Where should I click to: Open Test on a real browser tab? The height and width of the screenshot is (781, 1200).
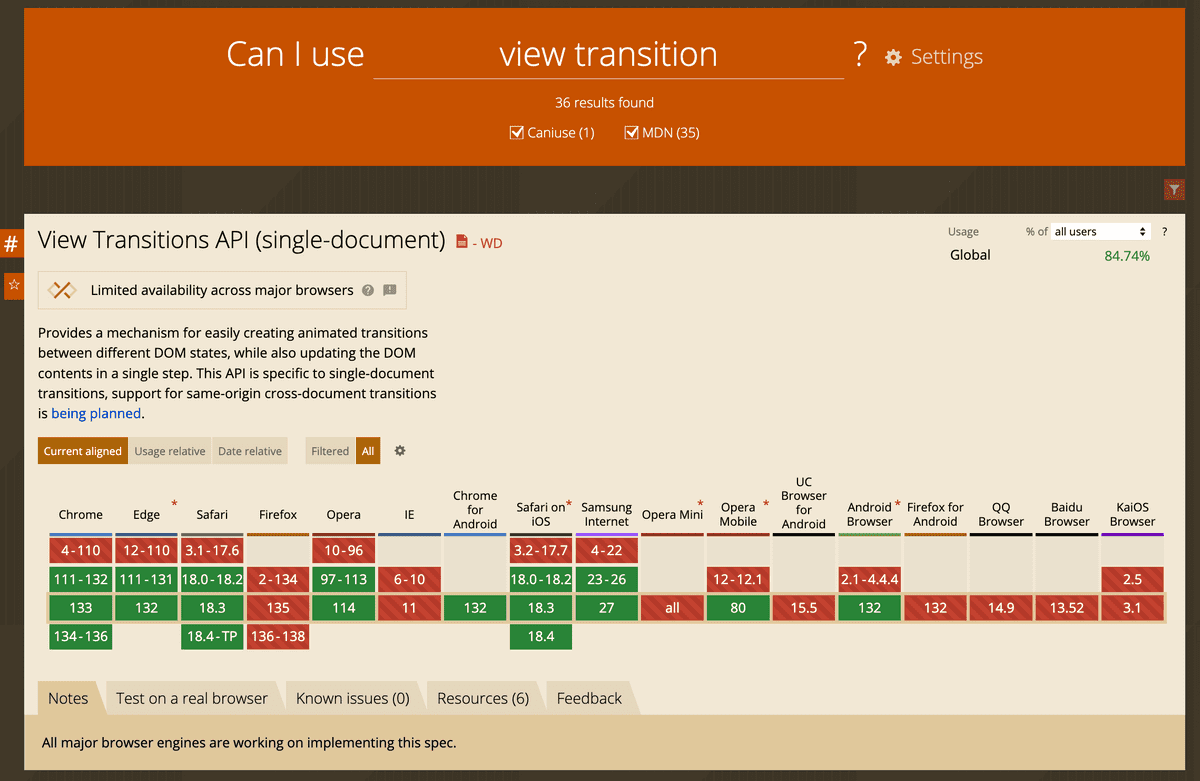[x=192, y=699]
